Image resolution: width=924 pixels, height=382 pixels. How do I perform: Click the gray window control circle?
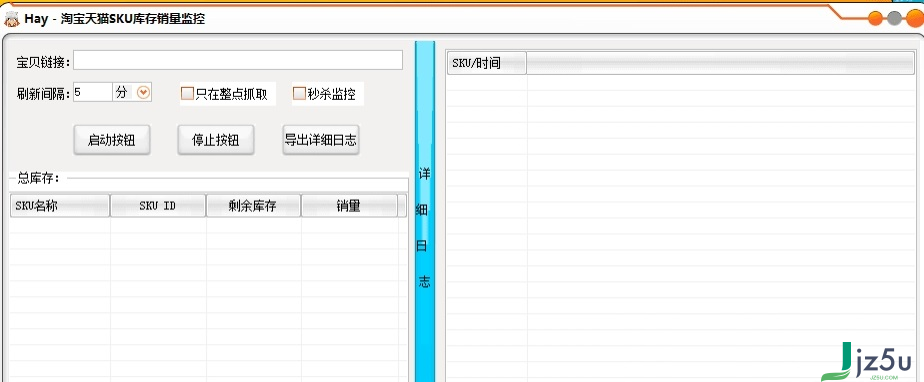tap(895, 19)
